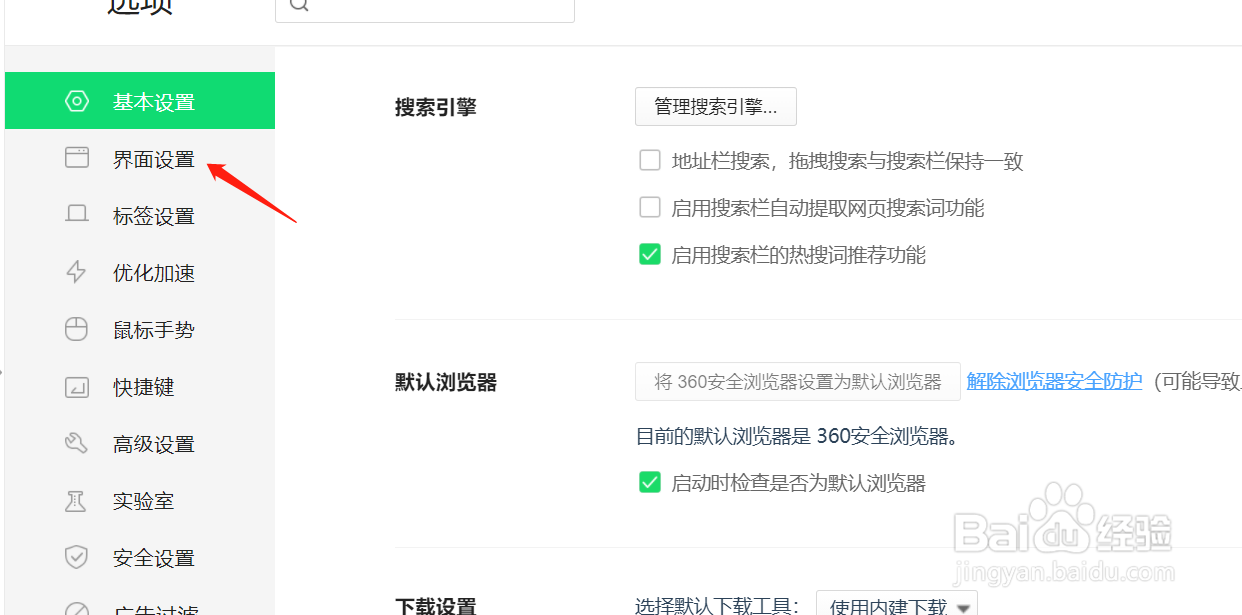Click the 下载设置 section heading

(436, 605)
